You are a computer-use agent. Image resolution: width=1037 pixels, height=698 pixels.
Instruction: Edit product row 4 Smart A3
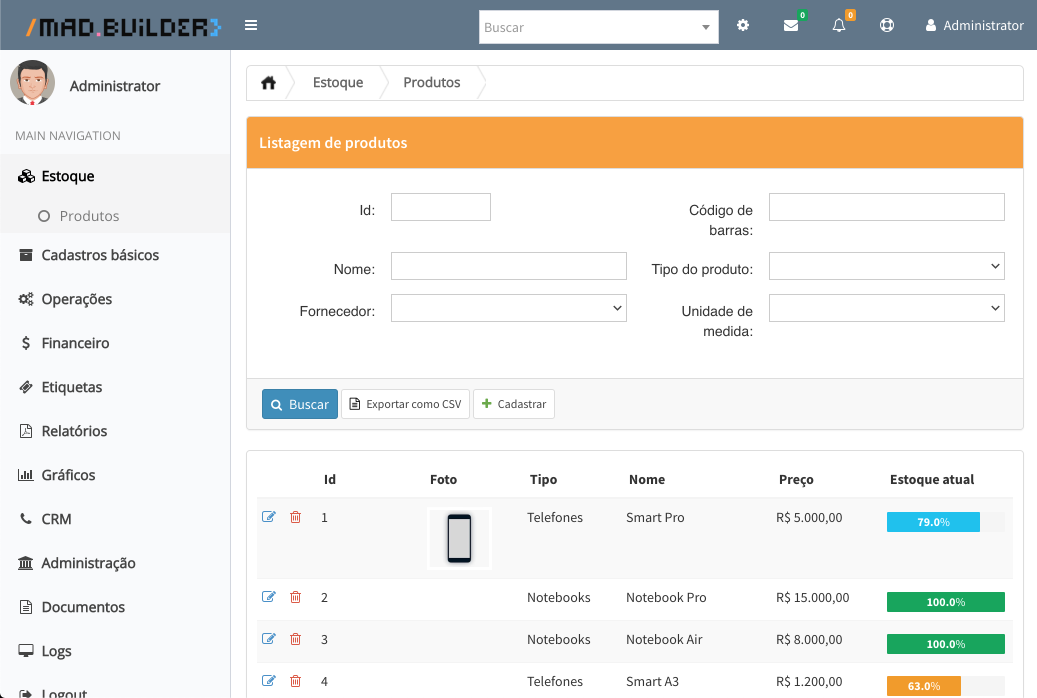(269, 681)
